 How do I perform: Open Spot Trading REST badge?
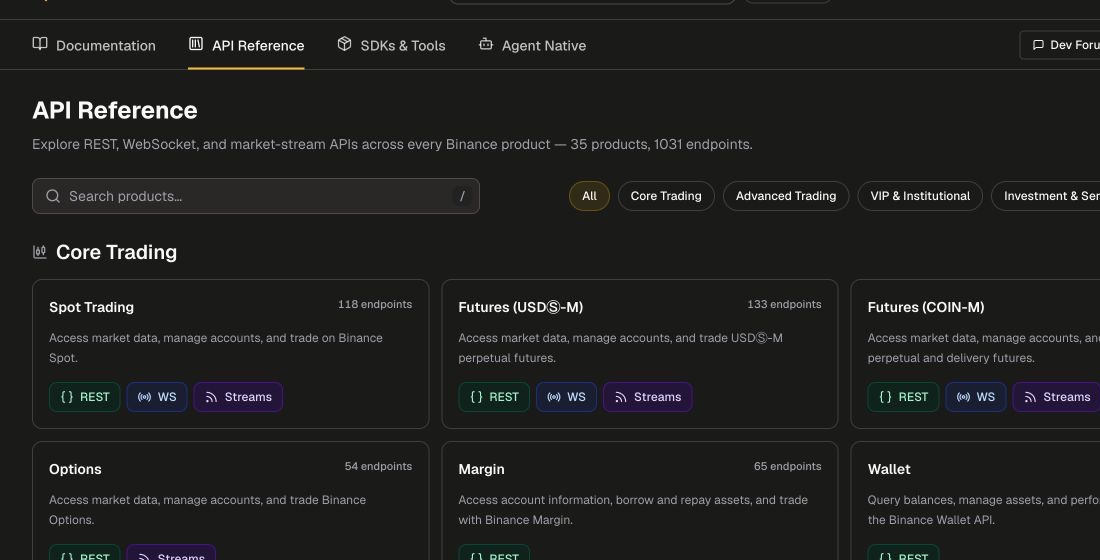(x=85, y=396)
